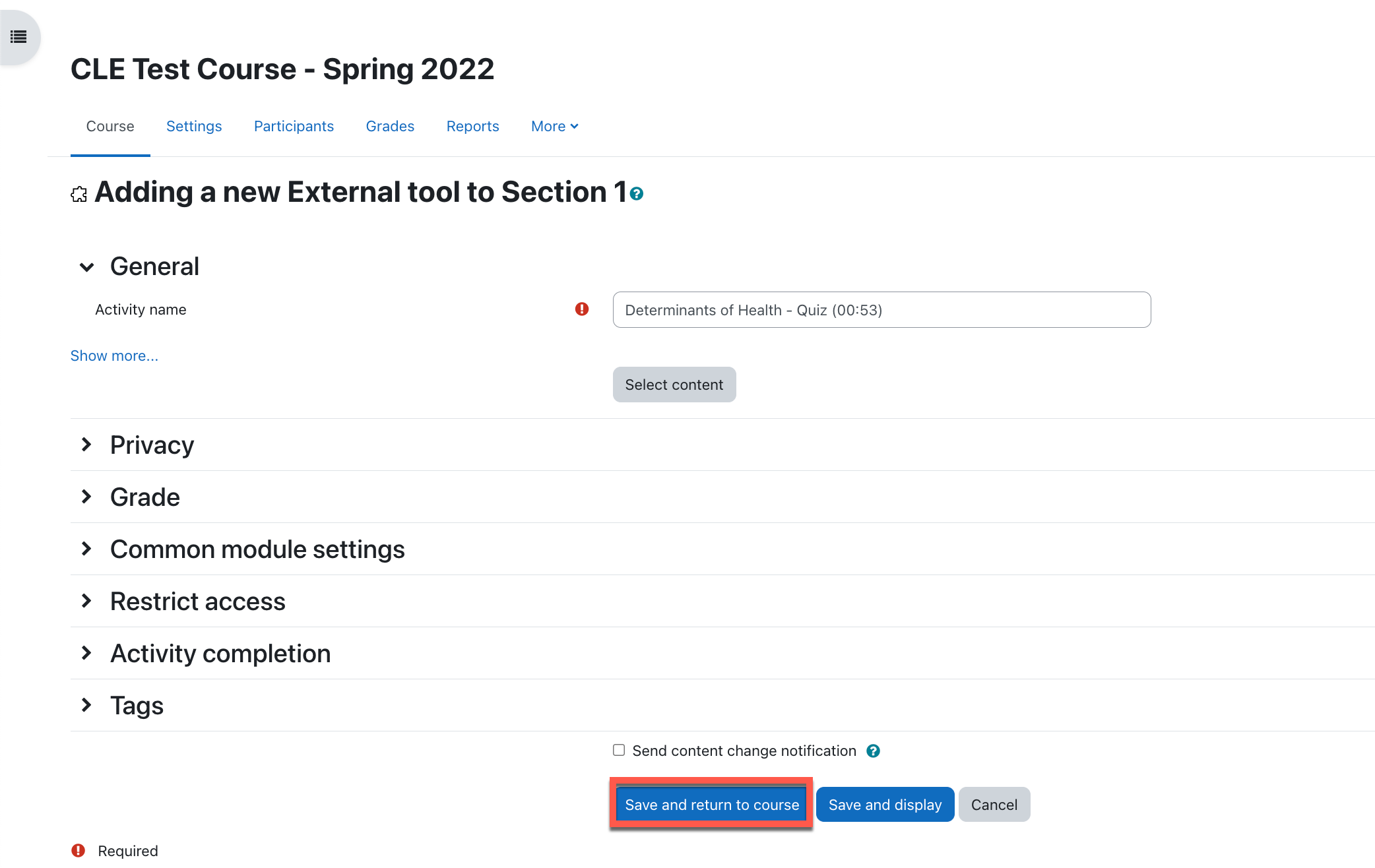Click Save and return to course
Image resolution: width=1375 pixels, height=868 pixels.
coord(712,805)
